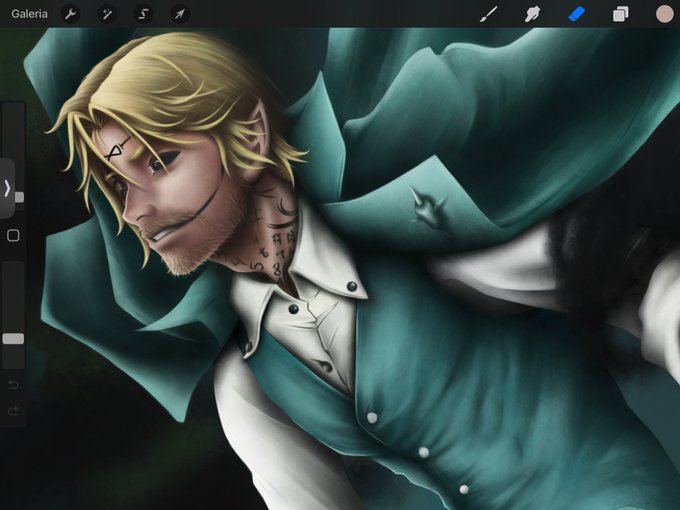The width and height of the screenshot is (680, 510).
Task: Select the Brush tool
Action: pyautogui.click(x=489, y=14)
